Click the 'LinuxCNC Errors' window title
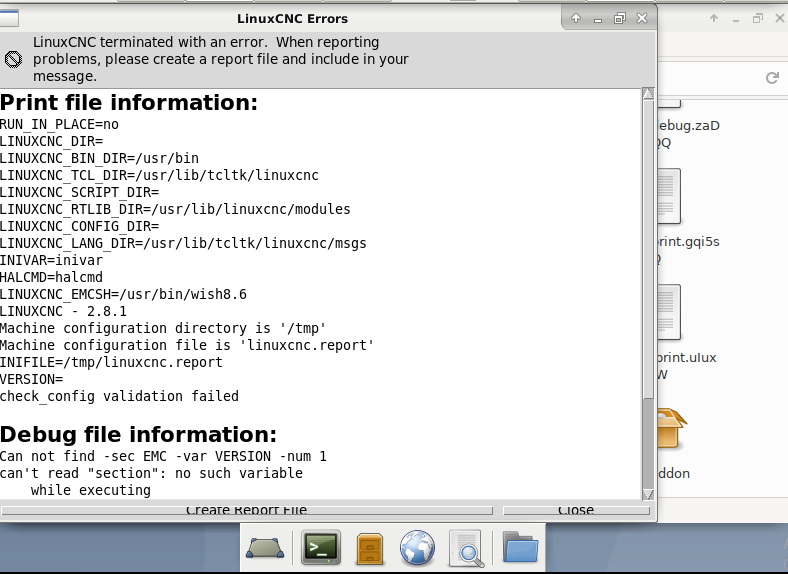The height and width of the screenshot is (574, 788). pos(292,19)
